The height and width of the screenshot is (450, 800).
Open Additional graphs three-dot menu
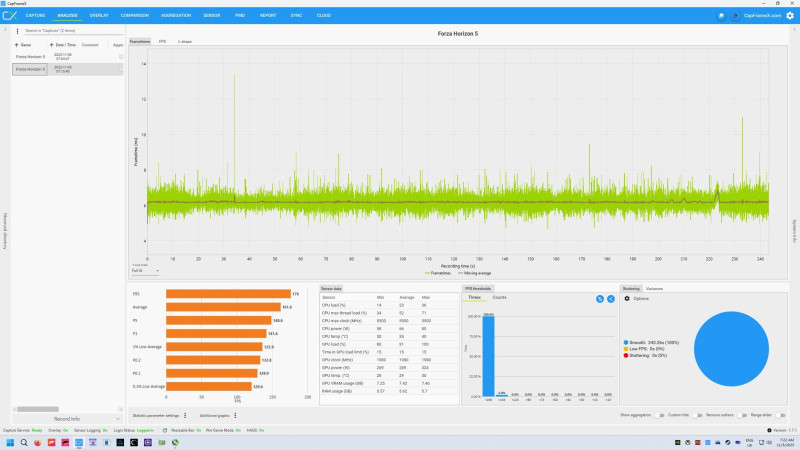[x=235, y=415]
